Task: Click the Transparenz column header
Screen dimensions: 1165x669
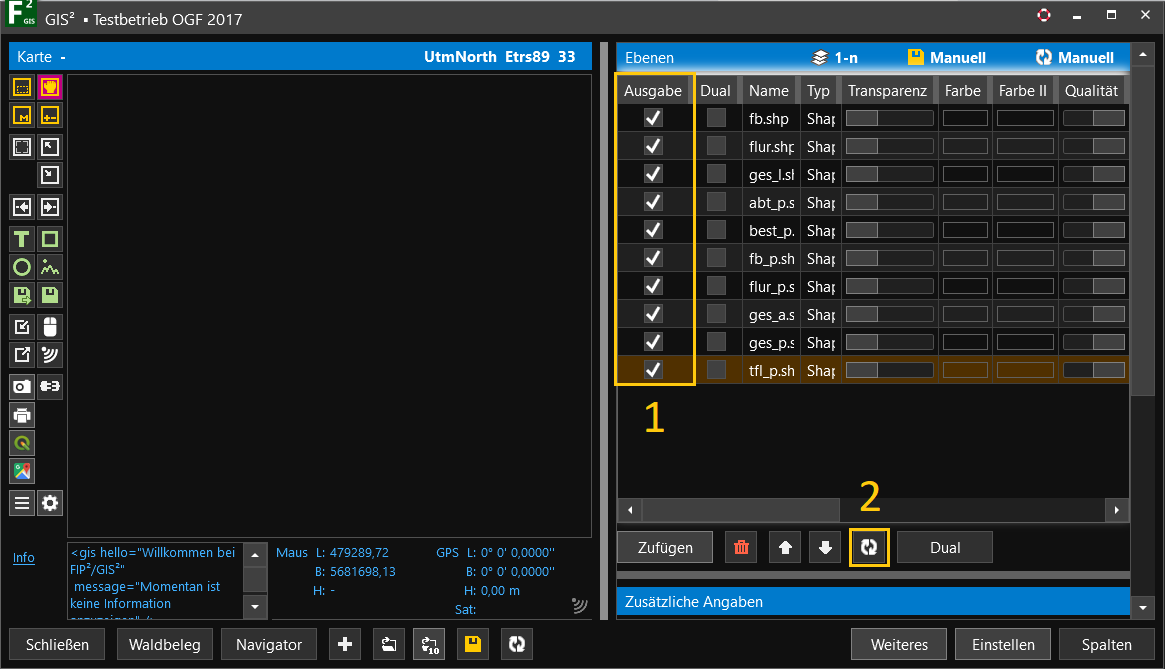Action: [x=888, y=90]
